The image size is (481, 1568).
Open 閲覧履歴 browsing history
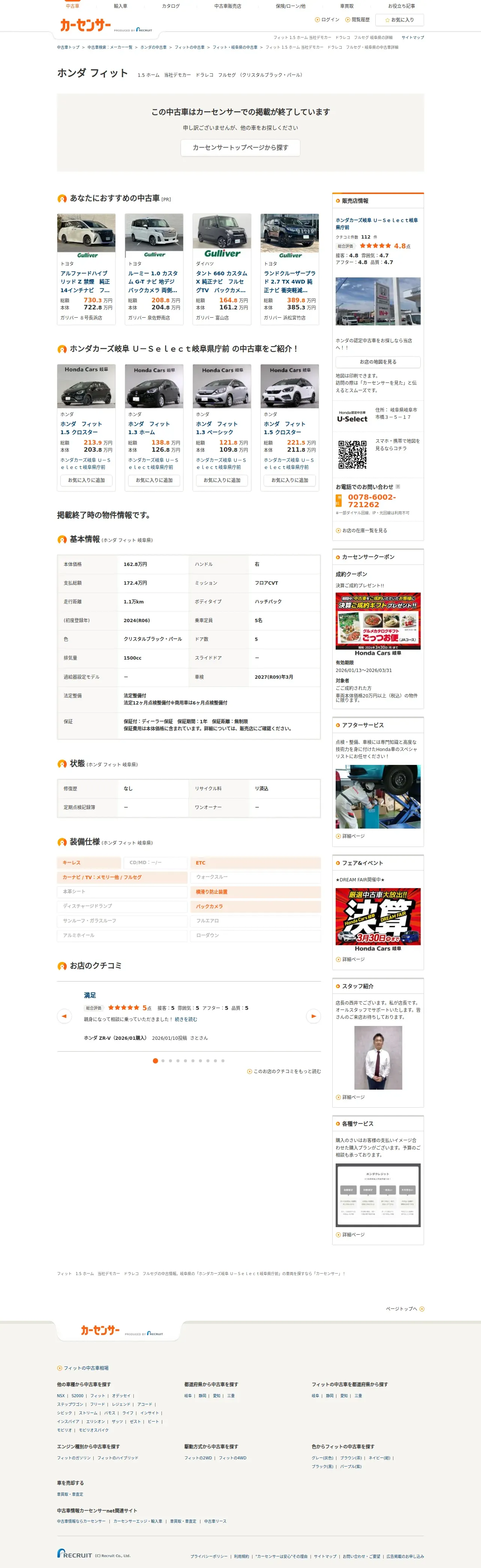357,19
